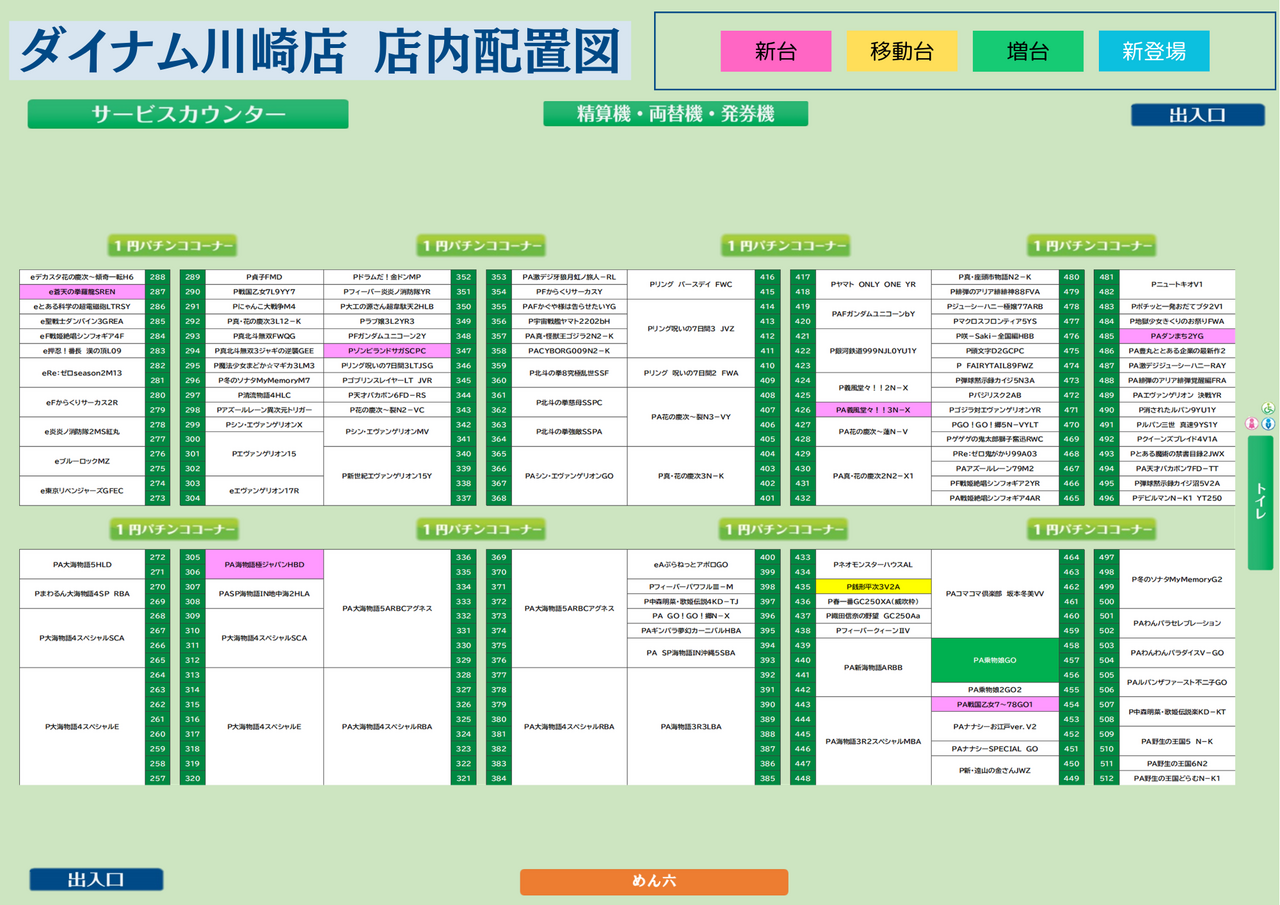The image size is (1280, 905).
Task: Click the 精算機・両替機・発券機 label
Action: [x=675, y=114]
